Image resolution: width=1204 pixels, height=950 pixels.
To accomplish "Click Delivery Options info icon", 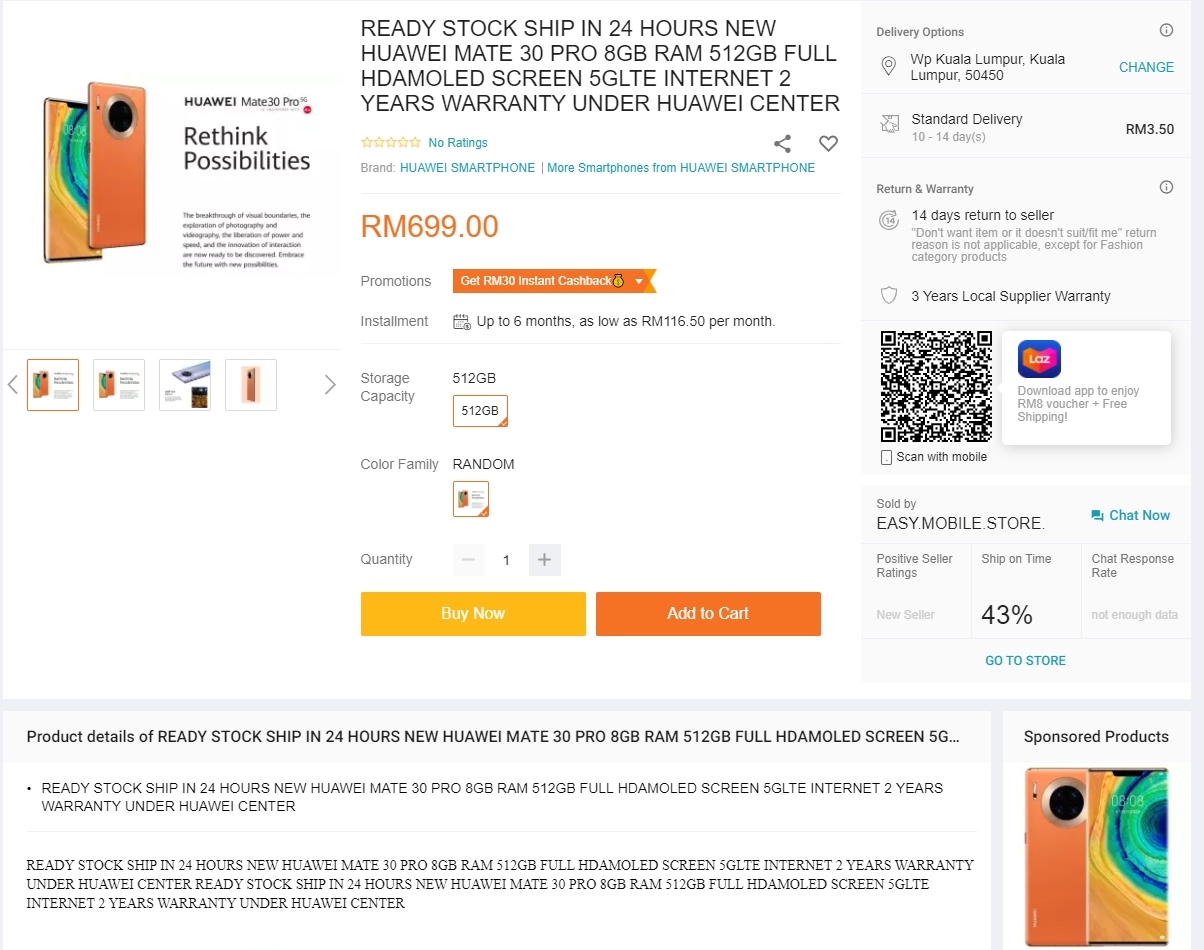I will [1166, 31].
